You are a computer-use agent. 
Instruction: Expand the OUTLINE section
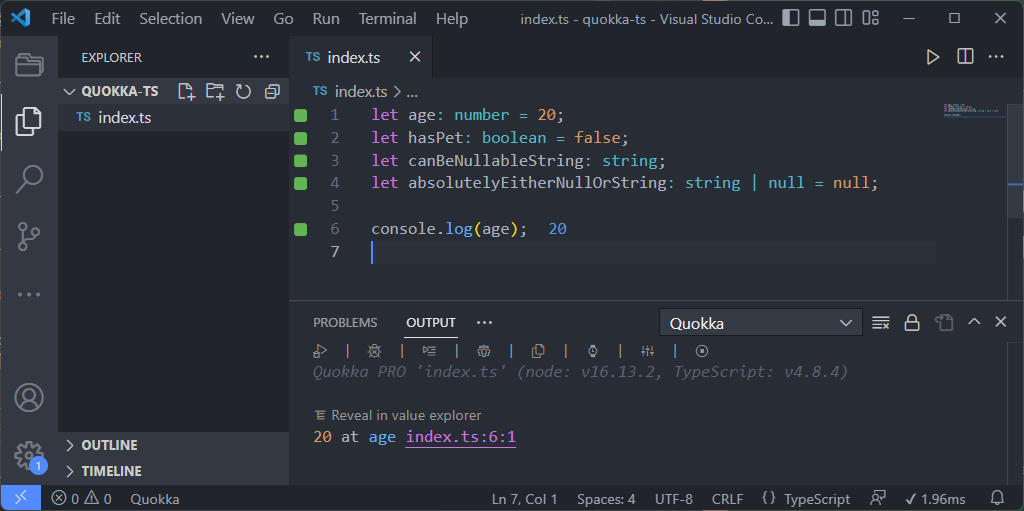[109, 445]
